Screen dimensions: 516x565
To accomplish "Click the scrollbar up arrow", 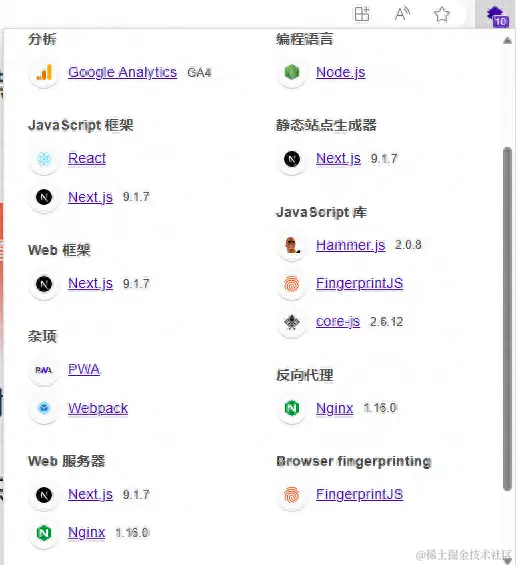I will coord(507,40).
